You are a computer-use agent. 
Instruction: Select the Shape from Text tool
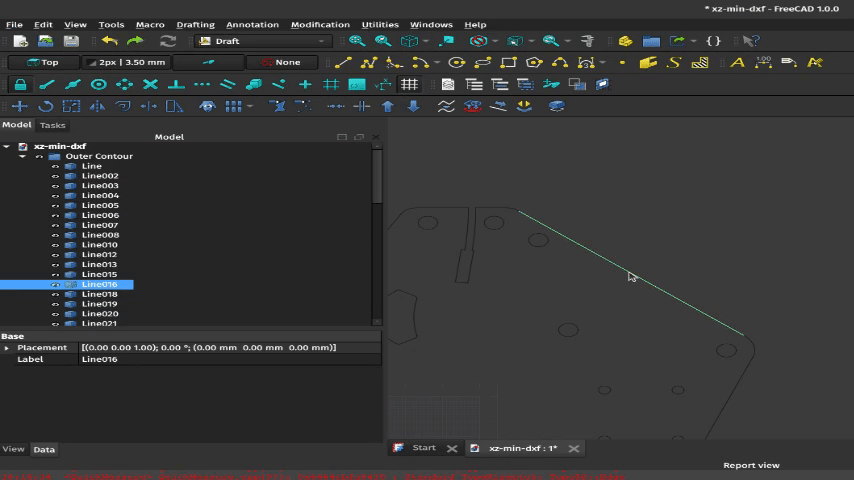coord(674,63)
